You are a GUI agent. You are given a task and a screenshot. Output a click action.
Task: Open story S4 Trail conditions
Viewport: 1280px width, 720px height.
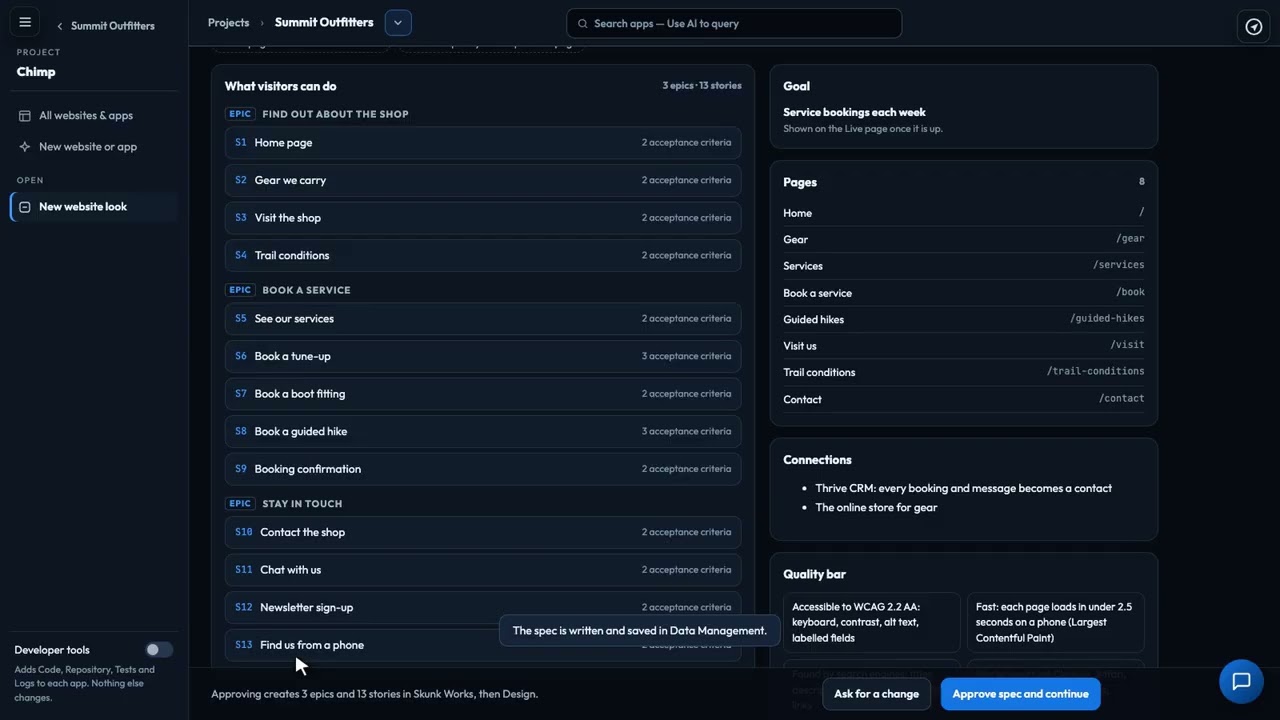483,255
